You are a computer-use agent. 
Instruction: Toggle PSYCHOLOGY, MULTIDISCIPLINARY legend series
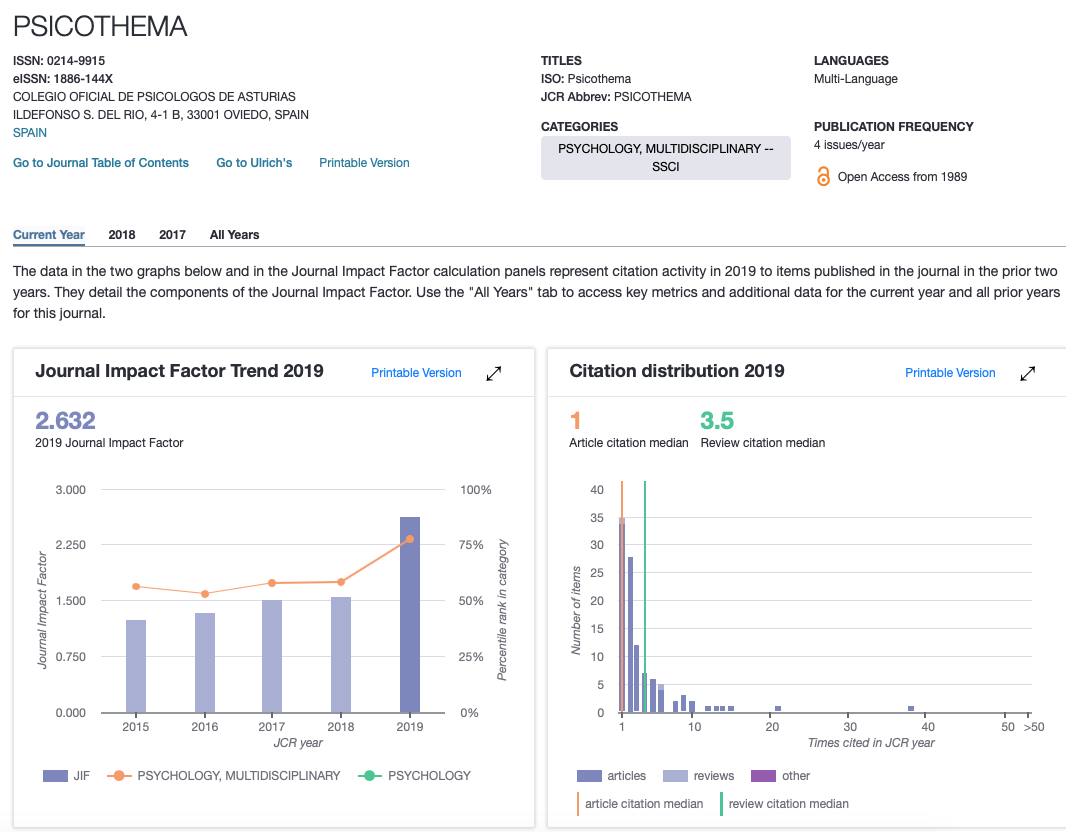224,776
